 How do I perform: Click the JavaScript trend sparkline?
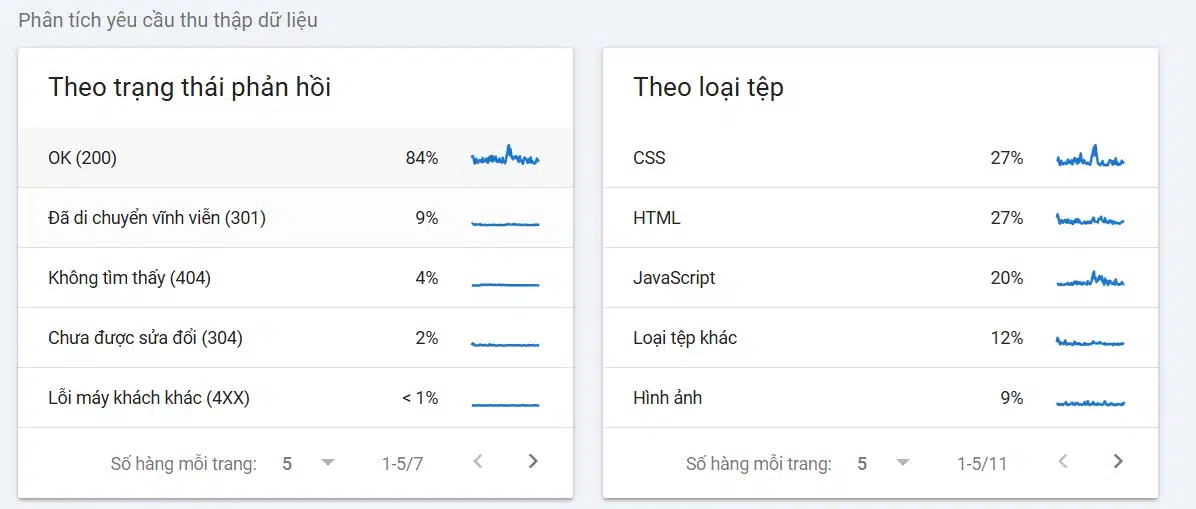tap(1090, 279)
